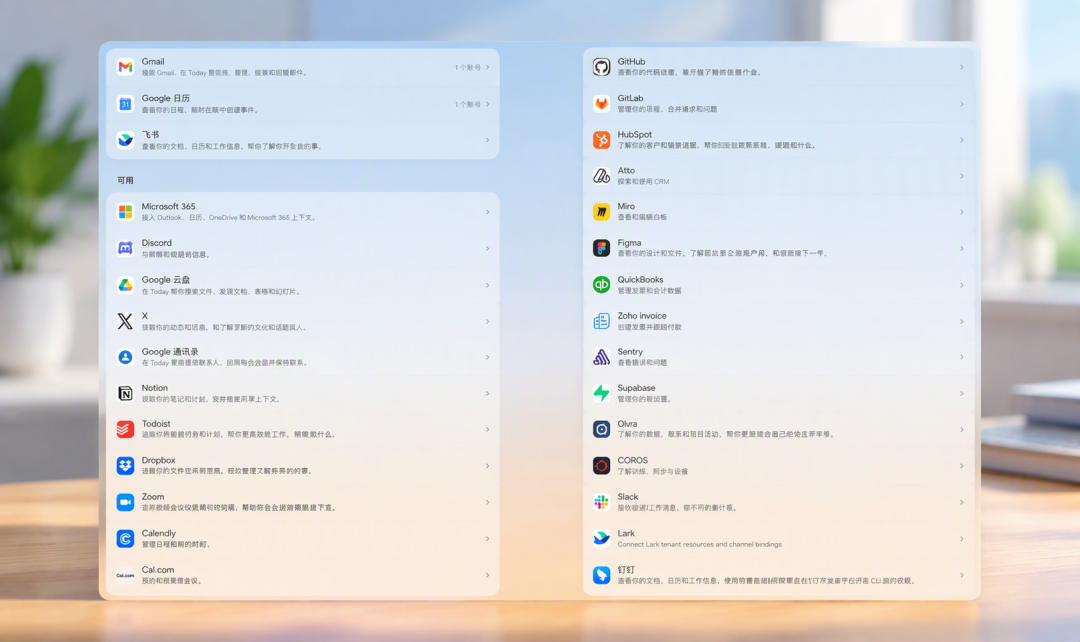Select the Google 日历 calendar icon
Viewport: 1080px width, 642px height.
(125, 104)
